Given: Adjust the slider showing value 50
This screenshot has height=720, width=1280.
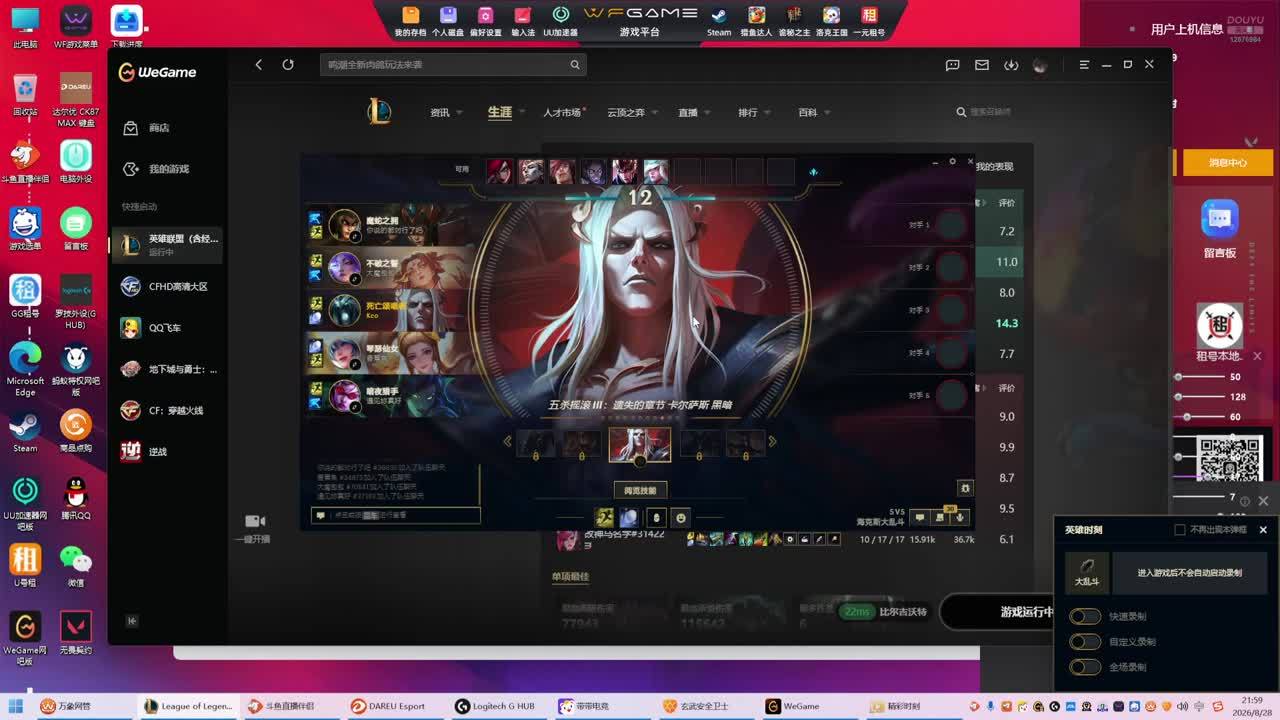Looking at the screenshot, I should click(x=1179, y=377).
